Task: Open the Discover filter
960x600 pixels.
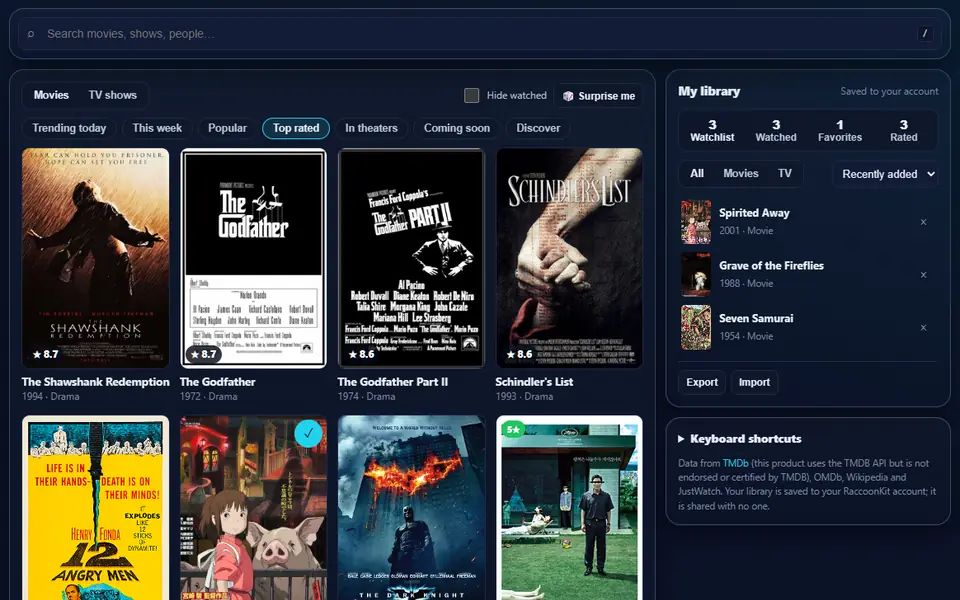Action: click(x=538, y=128)
